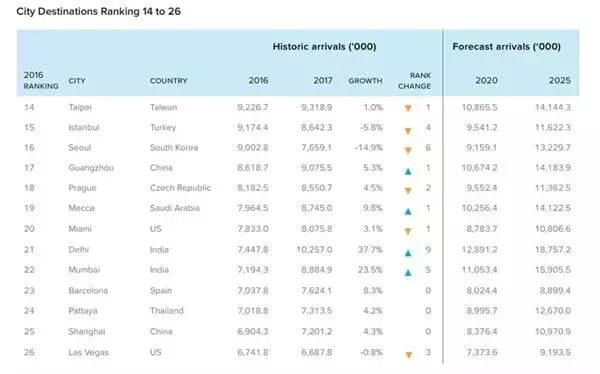600x374 pixels.
Task: Click the 2025 forecast column header
Action: tap(559, 80)
